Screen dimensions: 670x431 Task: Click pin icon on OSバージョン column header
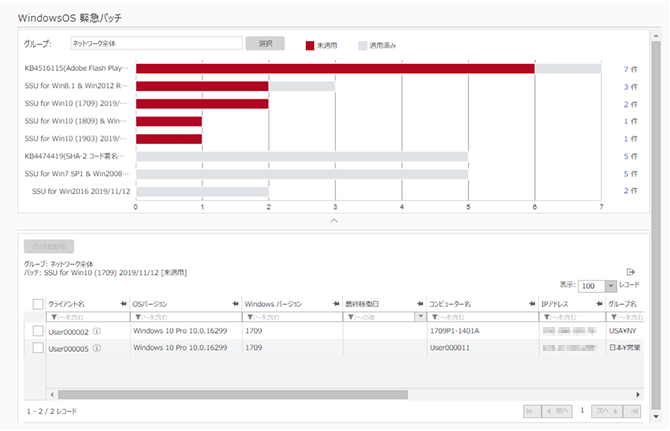236,303
